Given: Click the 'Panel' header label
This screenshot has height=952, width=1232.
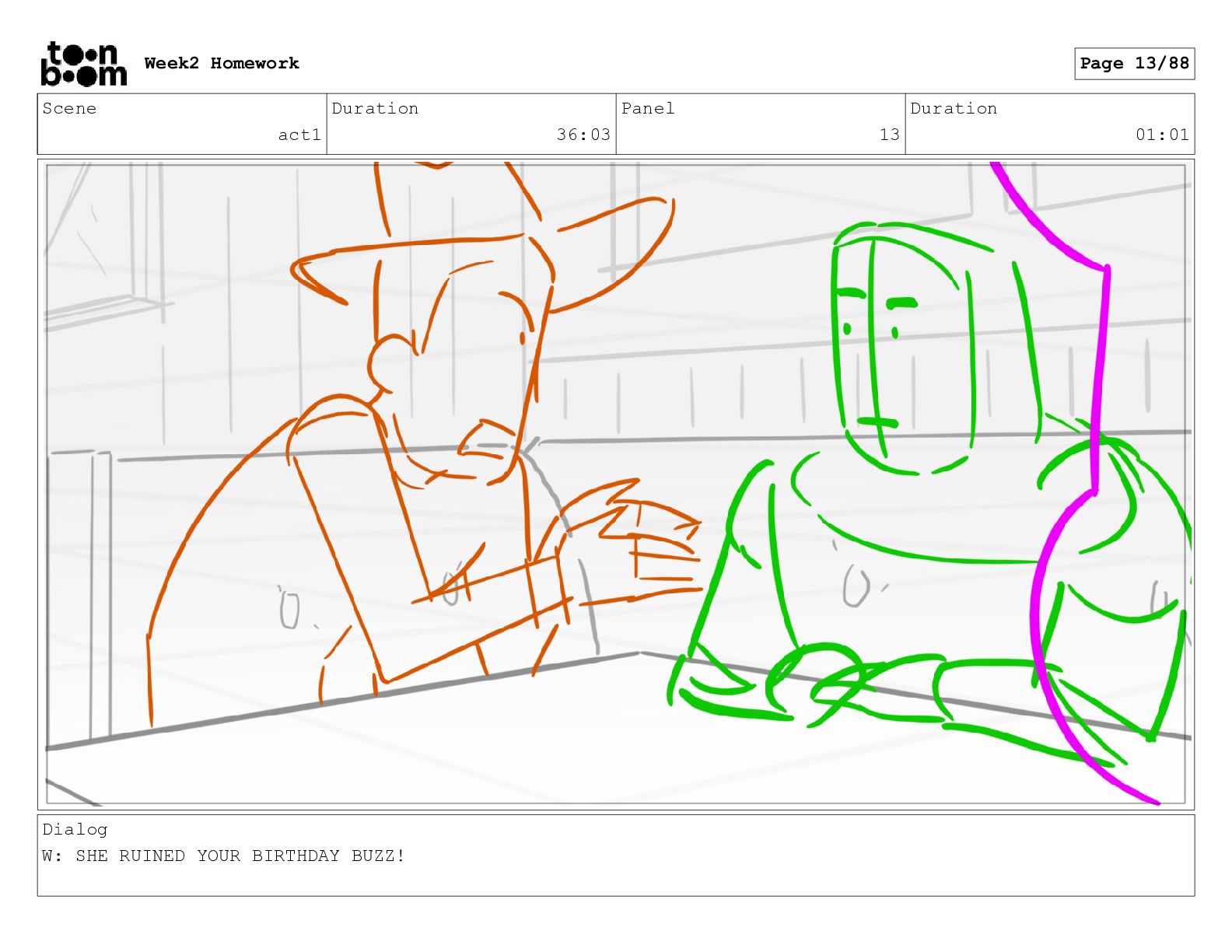Looking at the screenshot, I should pyautogui.click(x=648, y=108).
